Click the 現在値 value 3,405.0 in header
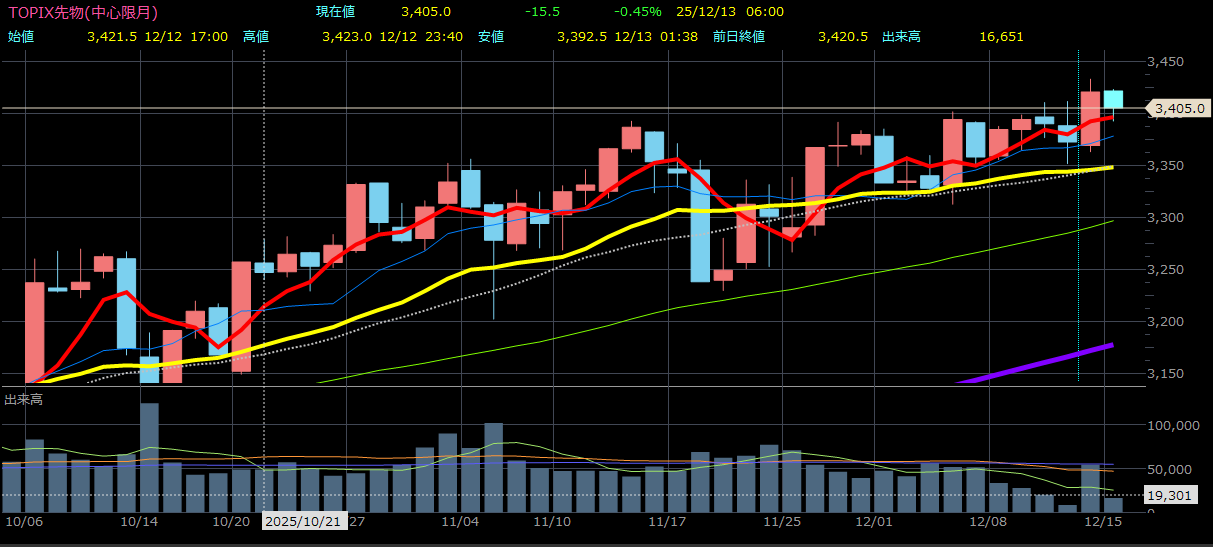 click(x=425, y=12)
